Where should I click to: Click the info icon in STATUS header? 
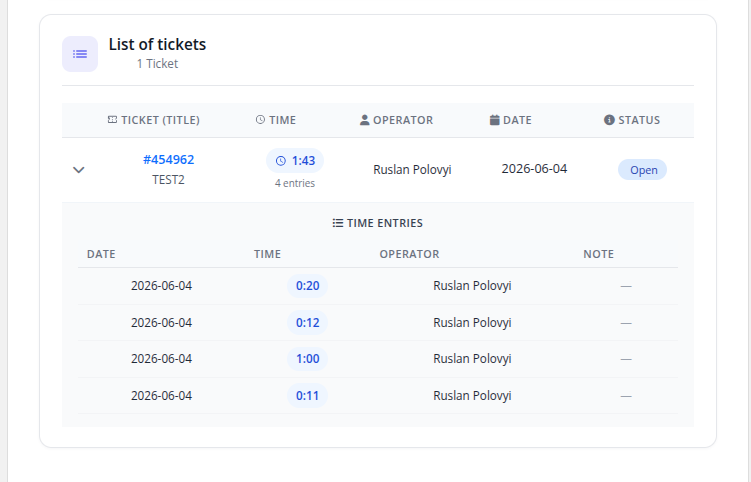pos(609,120)
